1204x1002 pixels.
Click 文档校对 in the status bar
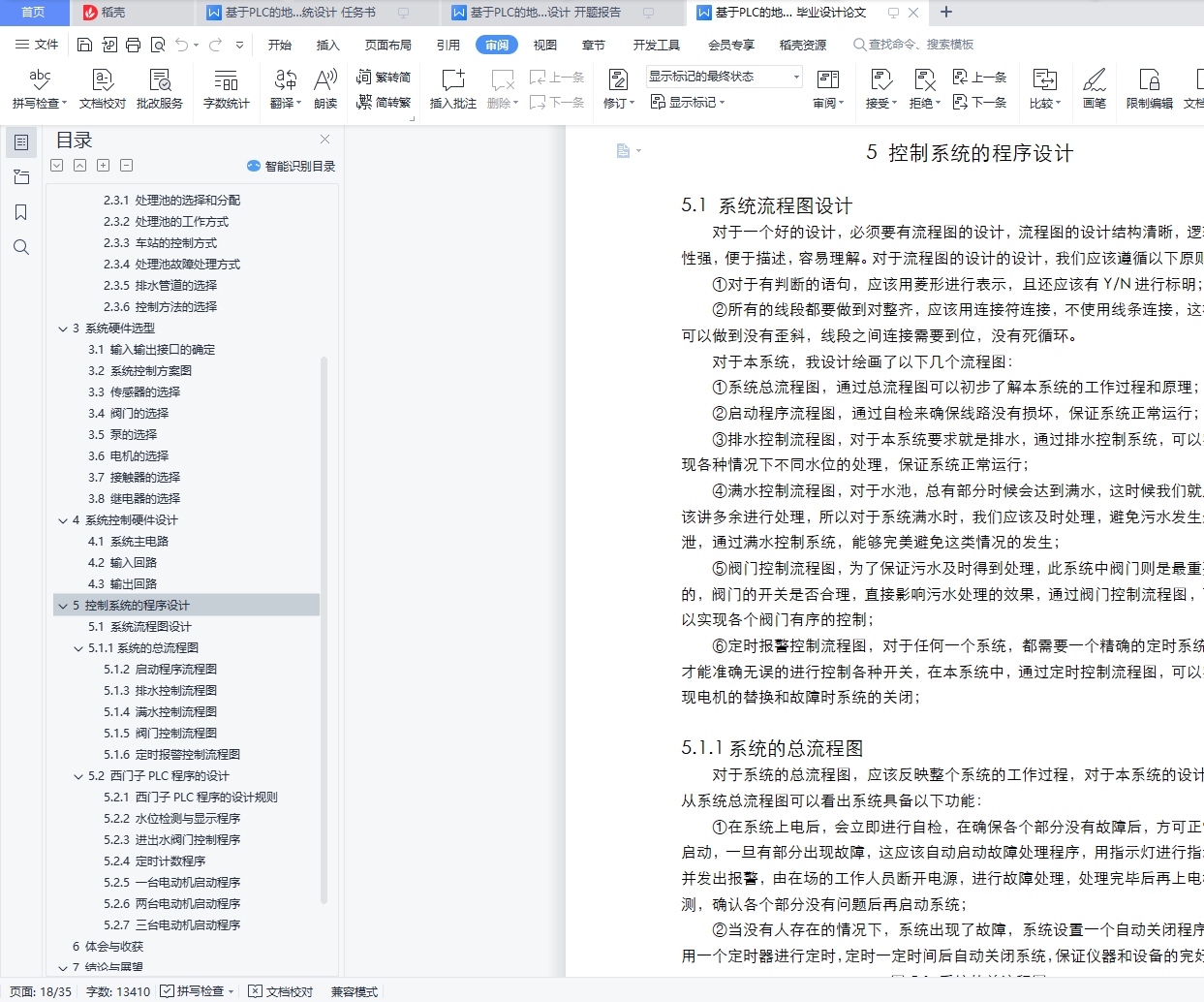[x=281, y=991]
